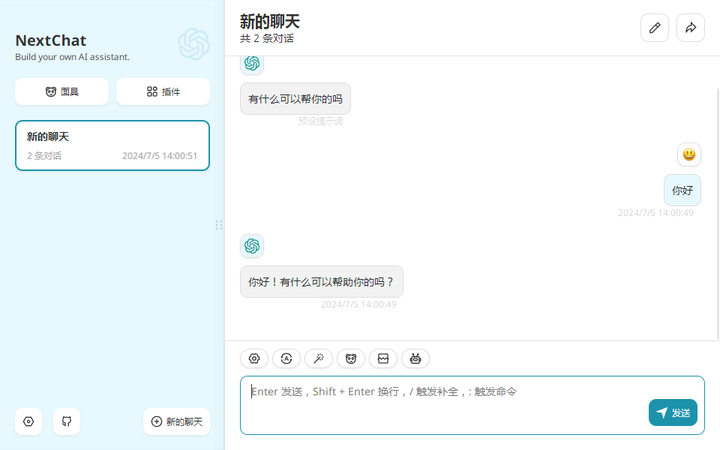Open the GitHub icon link
This screenshot has height=450, width=720.
[x=67, y=422]
